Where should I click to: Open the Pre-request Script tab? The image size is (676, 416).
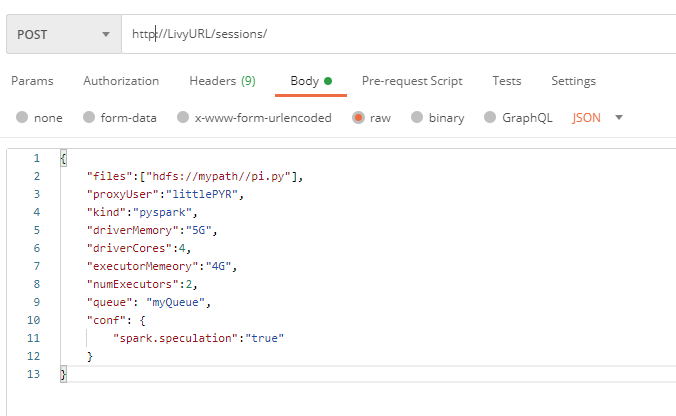point(412,81)
